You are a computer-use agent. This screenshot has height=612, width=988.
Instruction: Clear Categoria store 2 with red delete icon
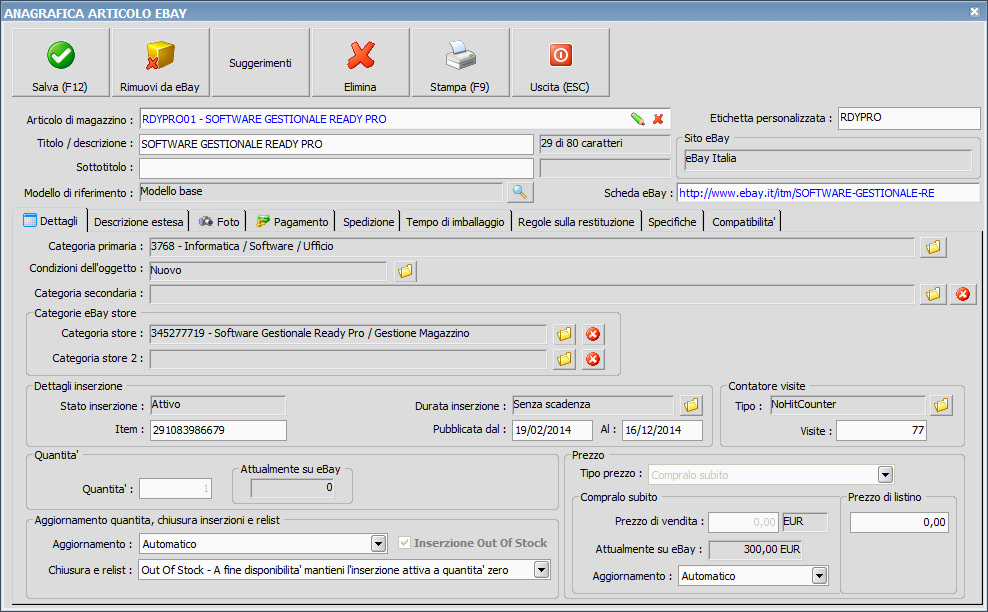coord(593,359)
